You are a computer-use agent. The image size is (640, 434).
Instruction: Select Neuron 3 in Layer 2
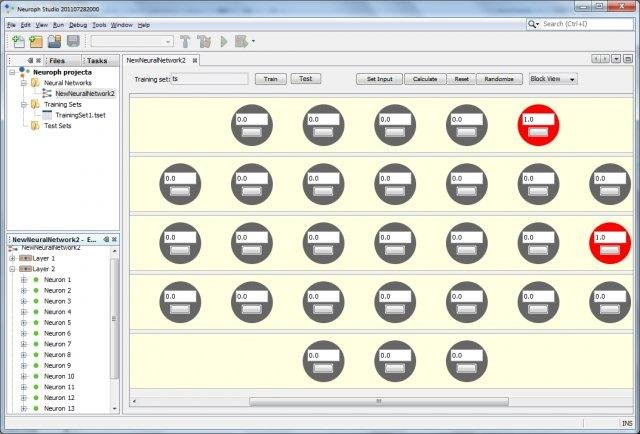58,301
